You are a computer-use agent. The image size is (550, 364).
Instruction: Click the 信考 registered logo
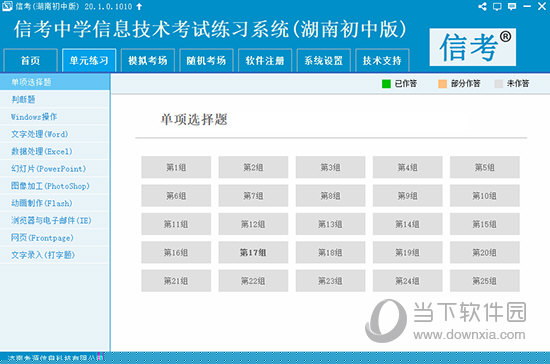coord(472,47)
